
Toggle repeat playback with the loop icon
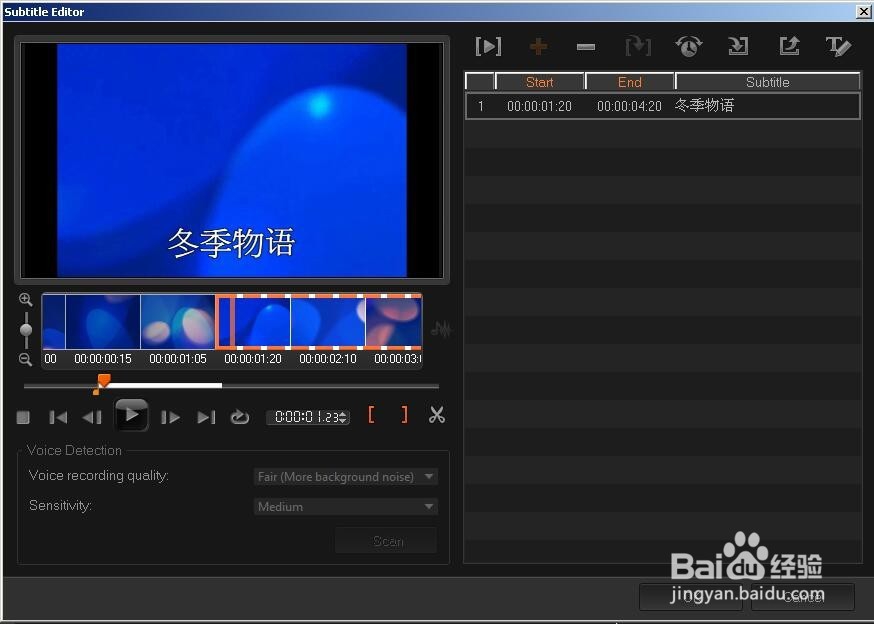coord(240,416)
